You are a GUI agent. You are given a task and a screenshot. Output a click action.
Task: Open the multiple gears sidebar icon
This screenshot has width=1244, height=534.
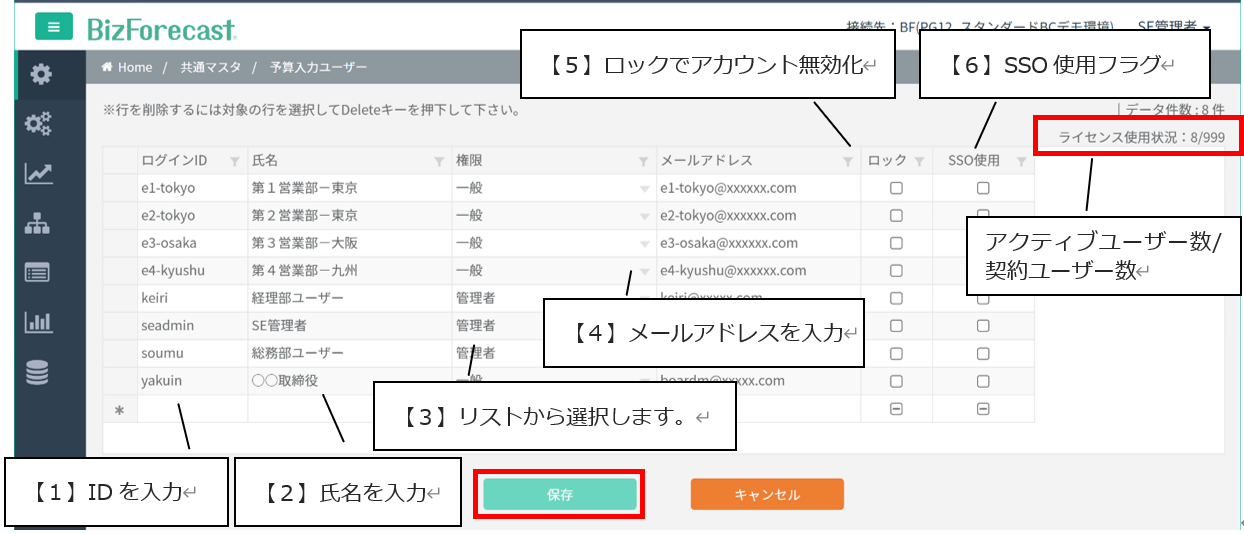point(40,123)
